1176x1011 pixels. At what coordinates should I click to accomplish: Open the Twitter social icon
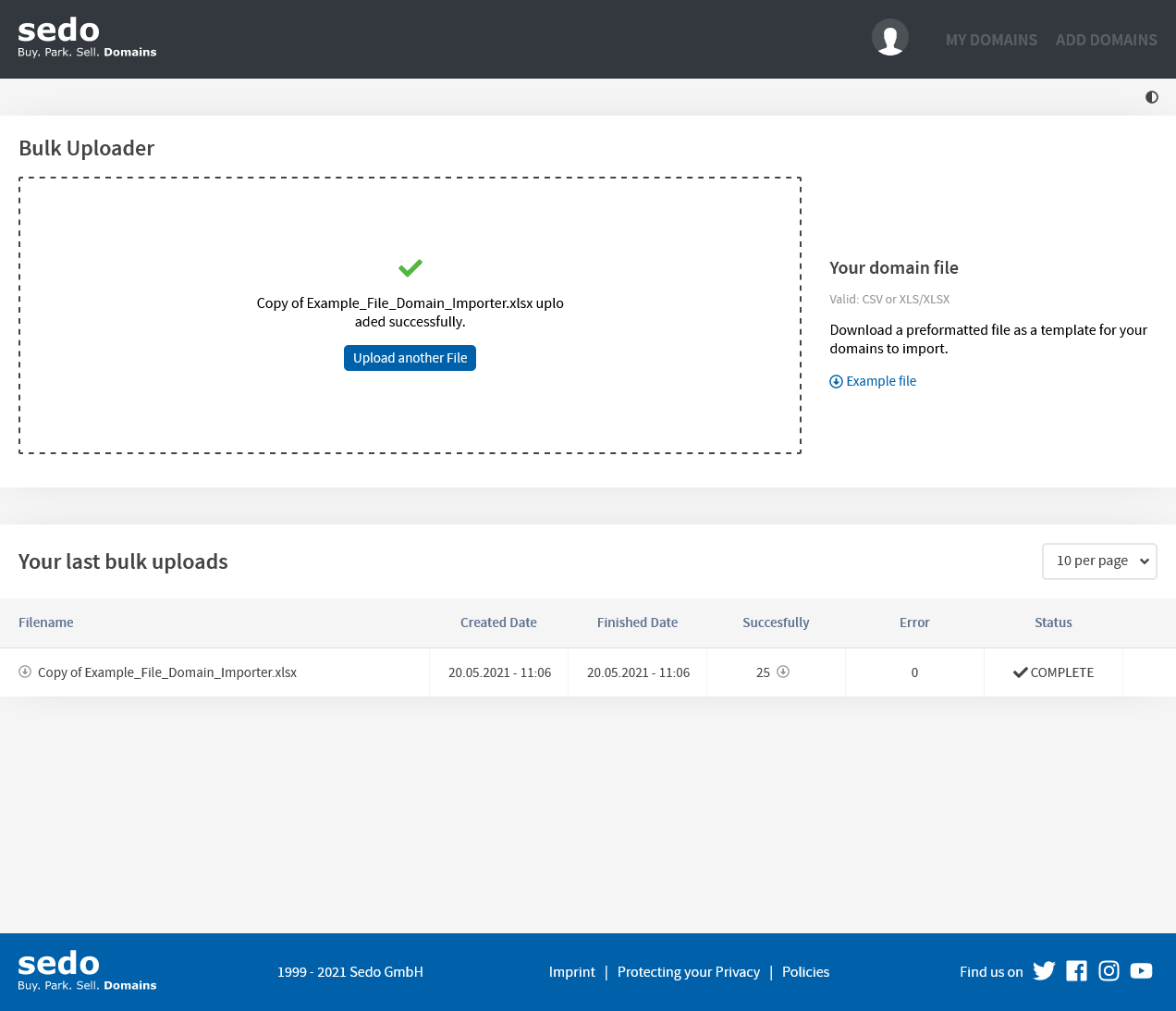(x=1044, y=971)
